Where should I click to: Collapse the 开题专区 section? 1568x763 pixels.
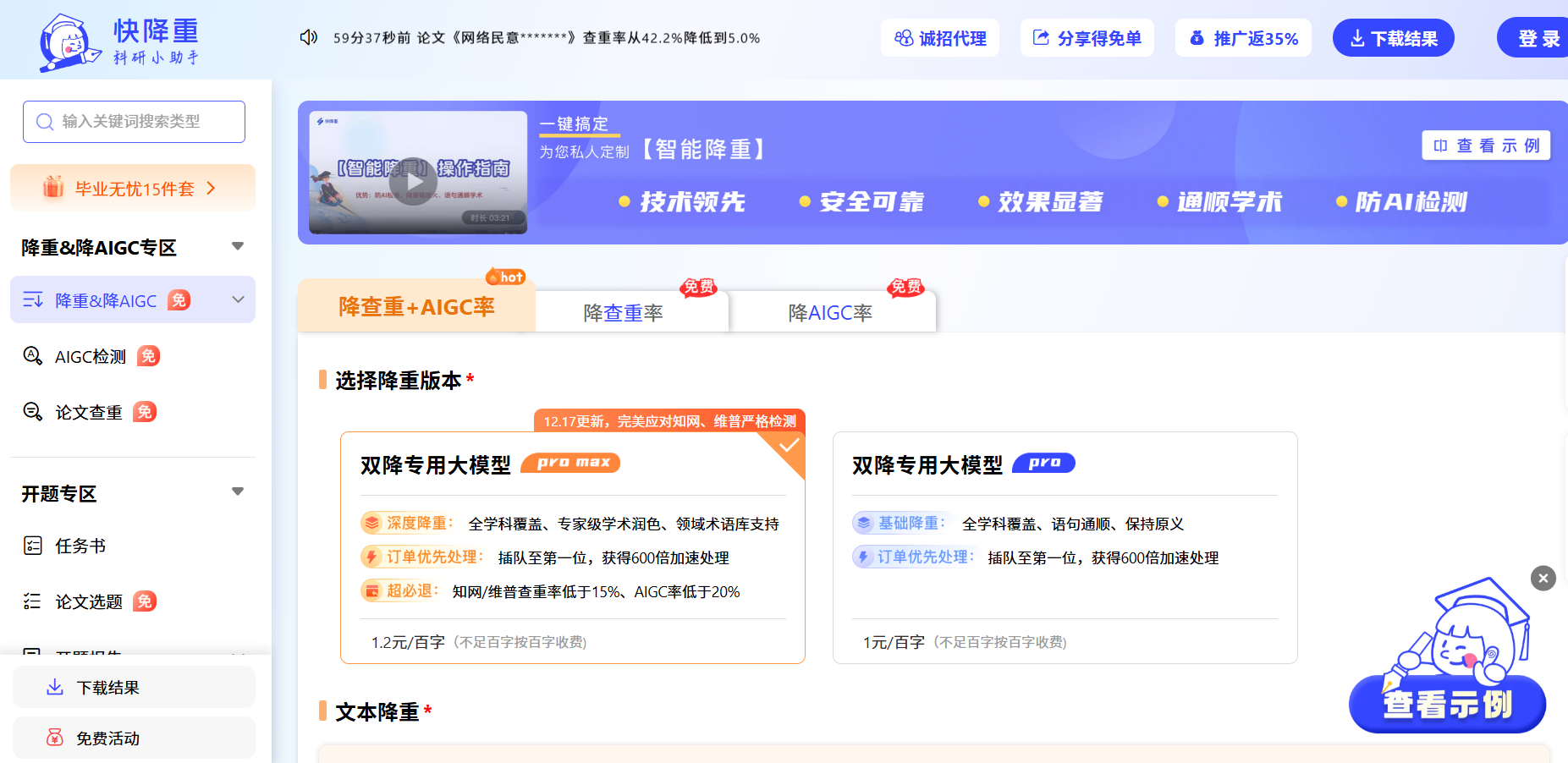[238, 491]
